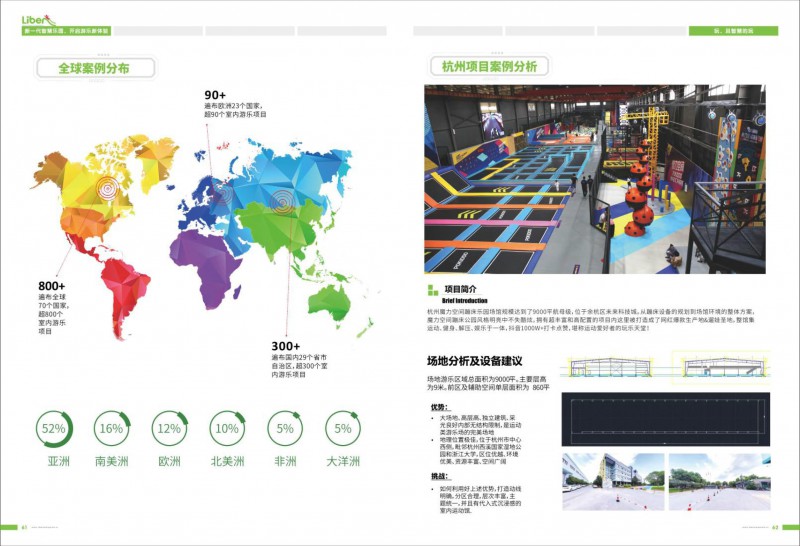Screen dimensions: 800x546
Task: Click the green square beside 项目简介
Action: 433,291
